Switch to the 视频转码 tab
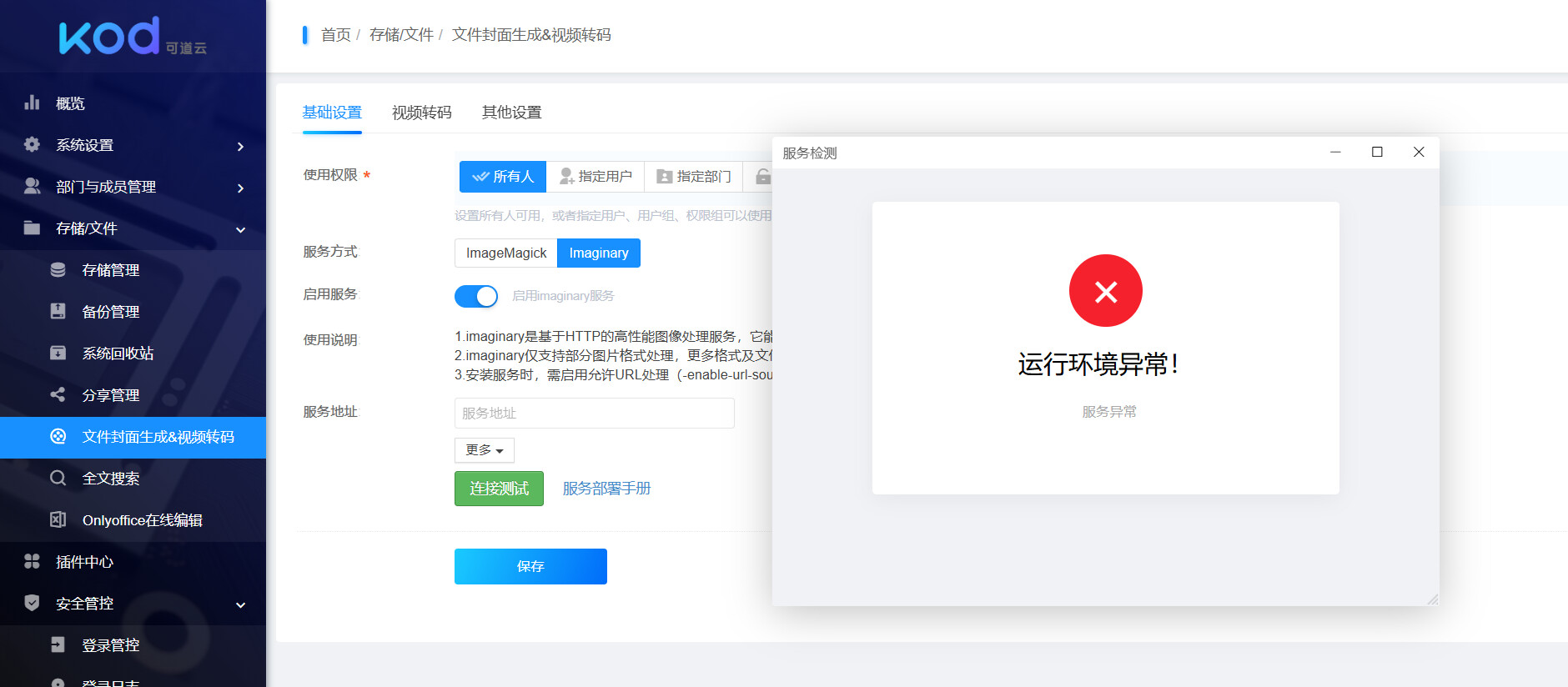Image resolution: width=1568 pixels, height=687 pixels. tap(421, 113)
